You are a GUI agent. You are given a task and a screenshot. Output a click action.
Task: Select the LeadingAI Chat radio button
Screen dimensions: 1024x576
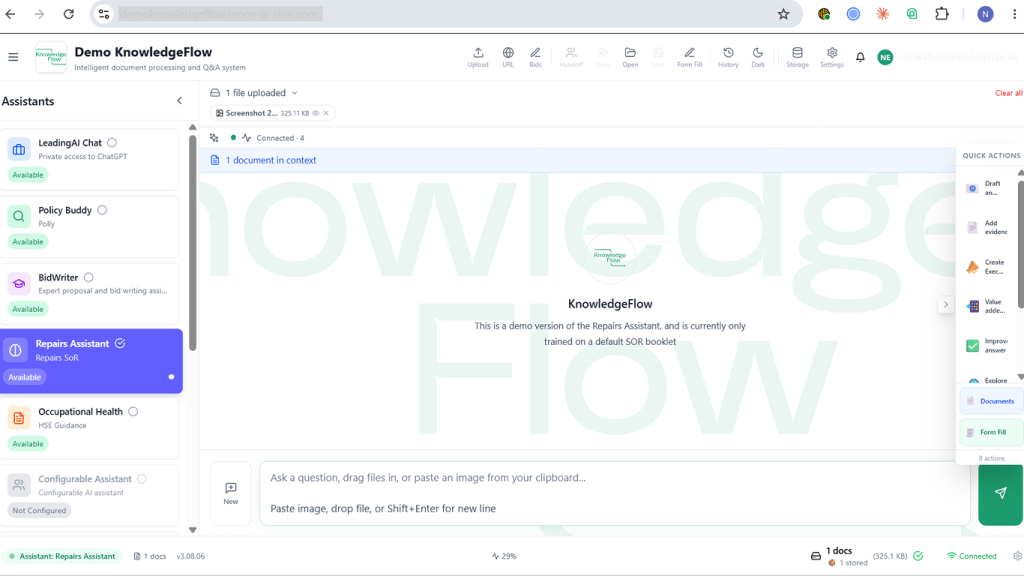[112, 142]
